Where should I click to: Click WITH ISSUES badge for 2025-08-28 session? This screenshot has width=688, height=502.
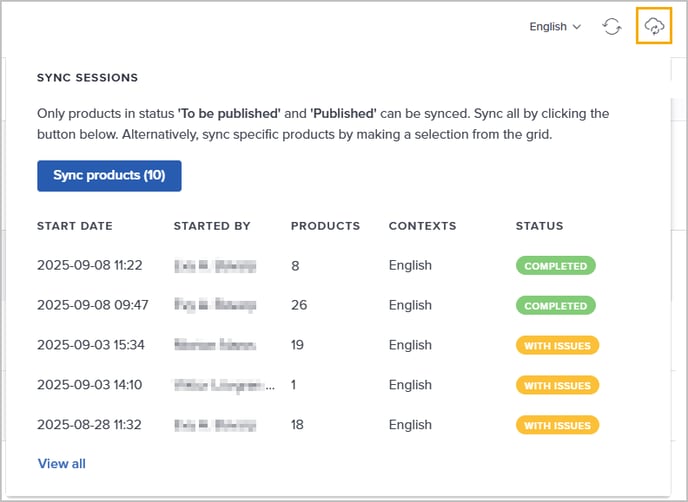pos(557,425)
